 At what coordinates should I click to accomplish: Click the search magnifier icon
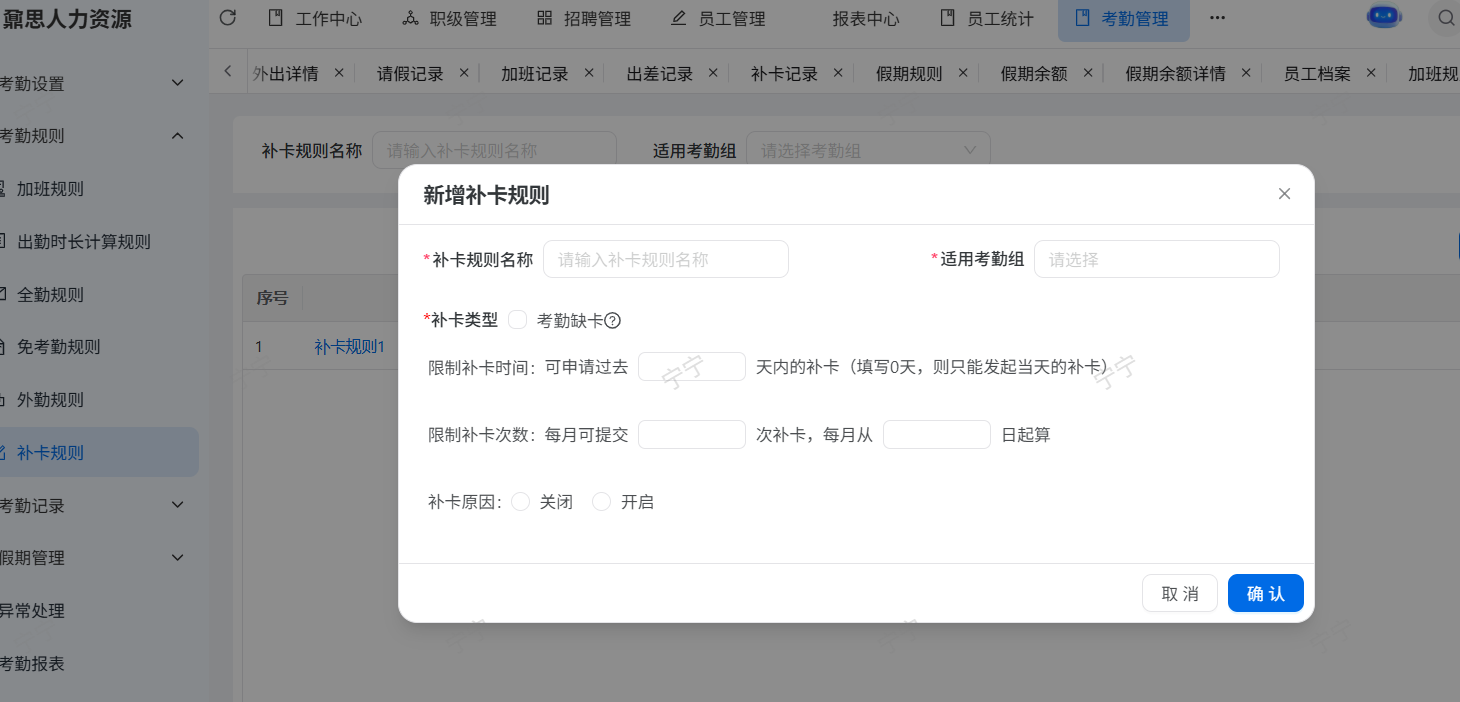pos(1445,18)
